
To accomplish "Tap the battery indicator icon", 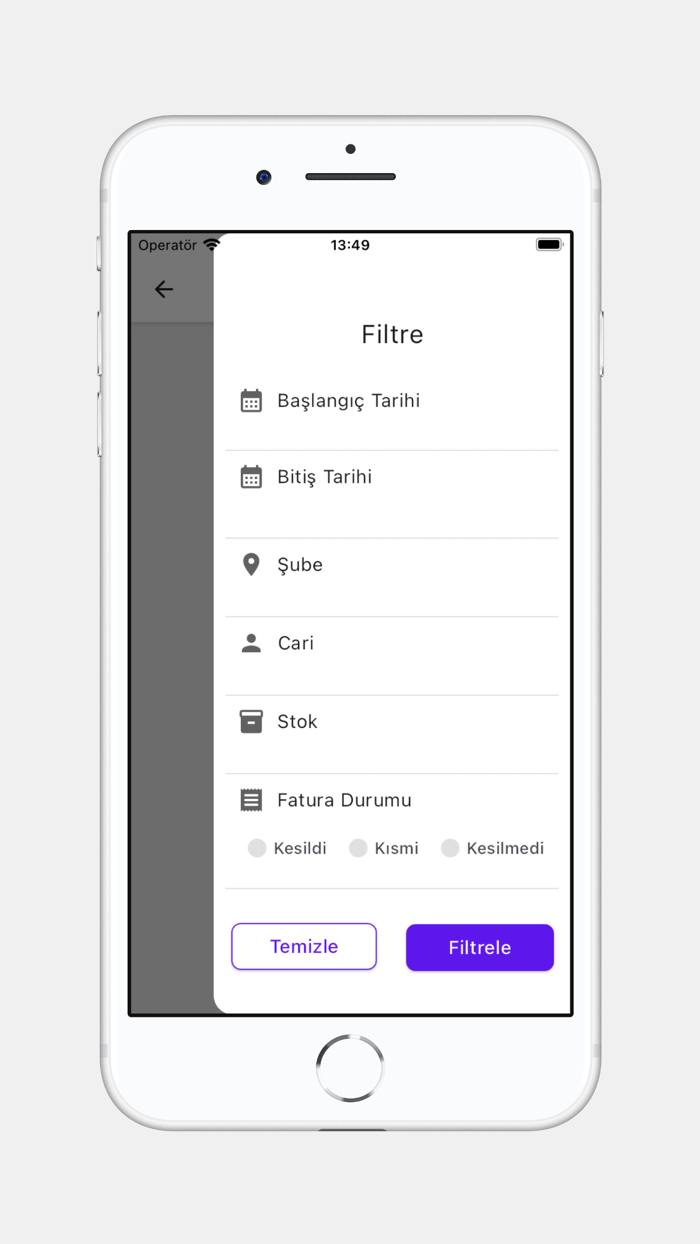I will (549, 245).
